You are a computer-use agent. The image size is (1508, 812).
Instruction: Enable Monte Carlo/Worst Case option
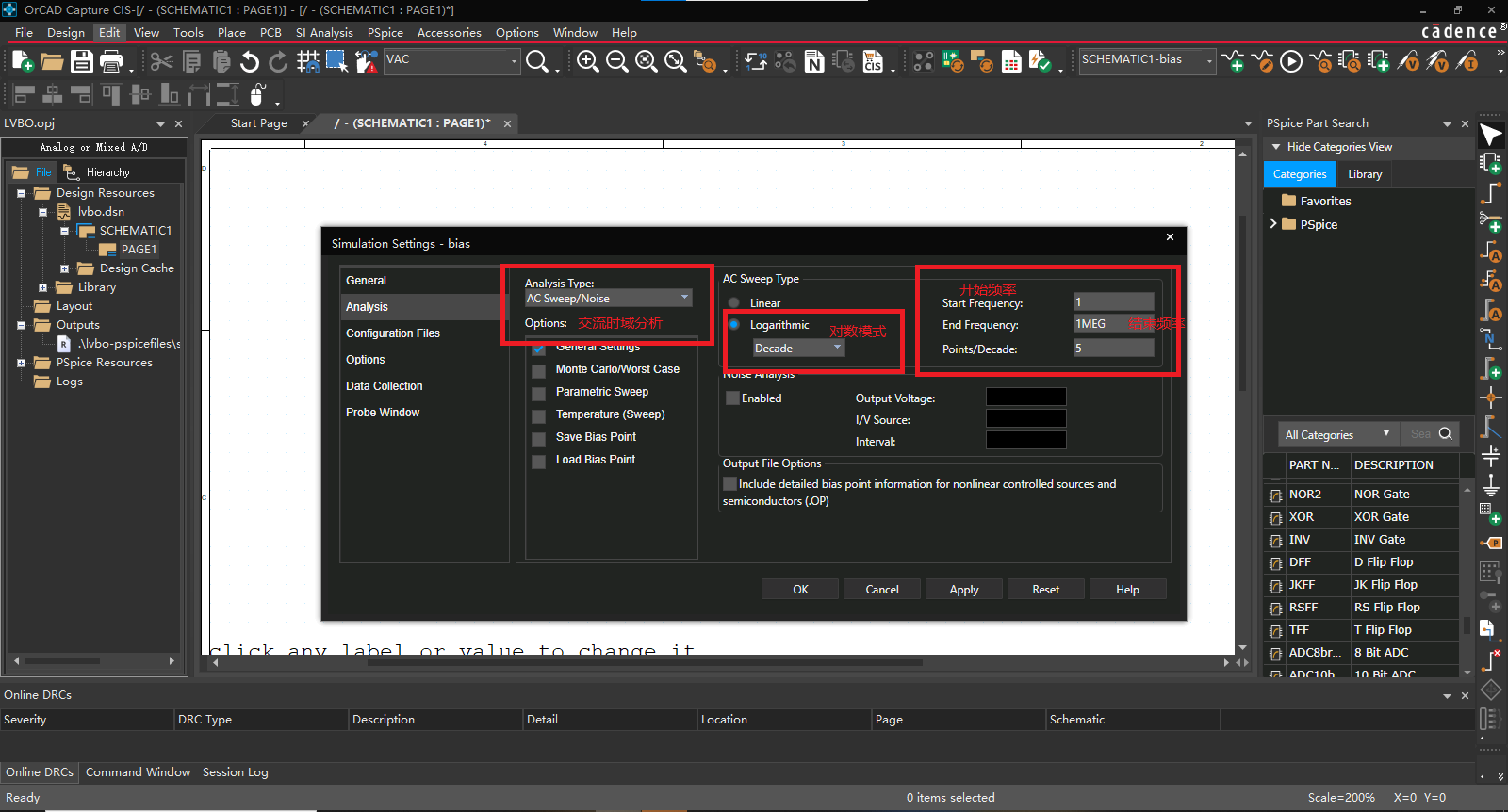pyautogui.click(x=538, y=370)
